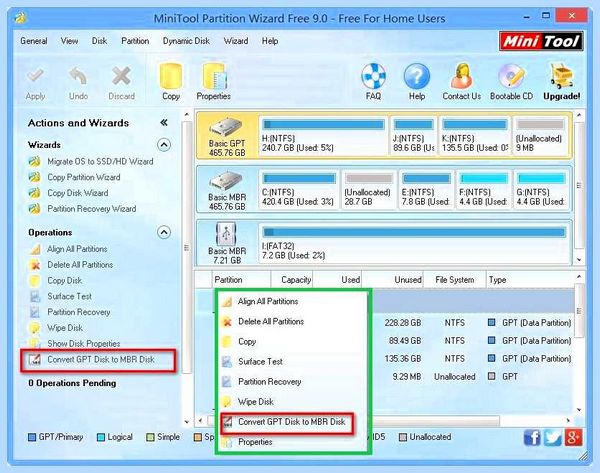The height and width of the screenshot is (473, 600).
Task: Click the Help question mark icon
Action: coord(417,77)
